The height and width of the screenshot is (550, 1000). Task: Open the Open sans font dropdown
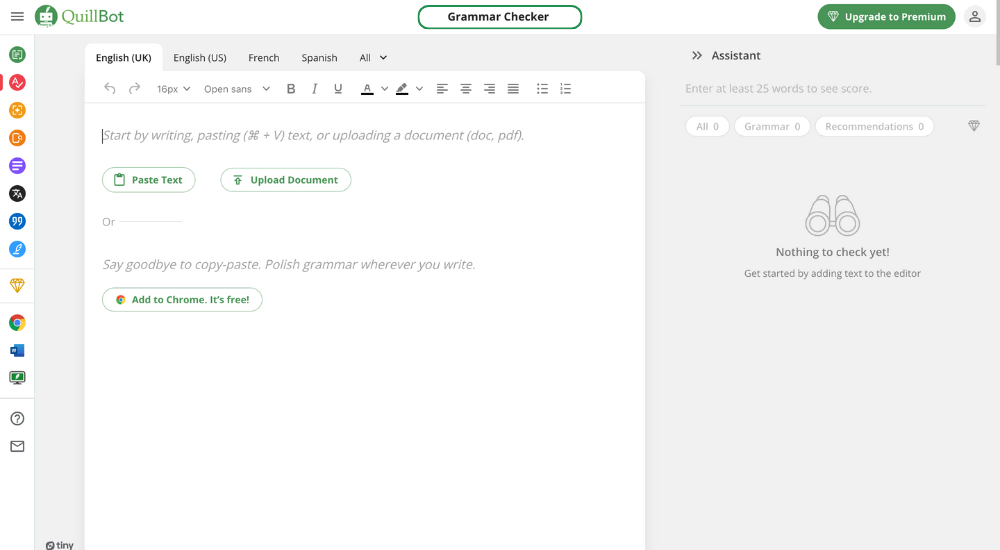237,89
